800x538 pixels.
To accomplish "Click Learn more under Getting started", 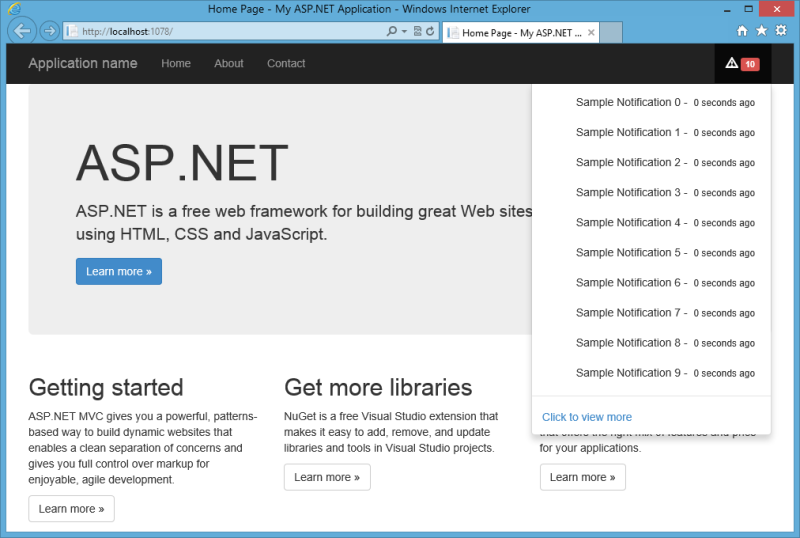I will point(71,509).
